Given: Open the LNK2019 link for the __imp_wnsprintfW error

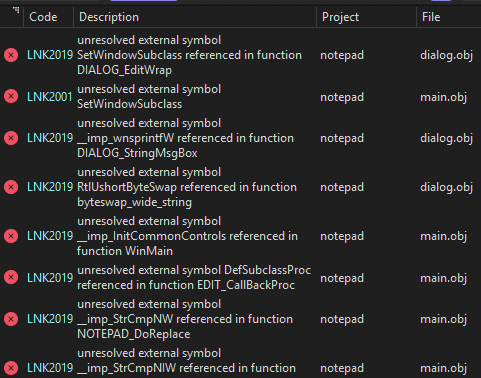Looking at the screenshot, I should [50, 138].
